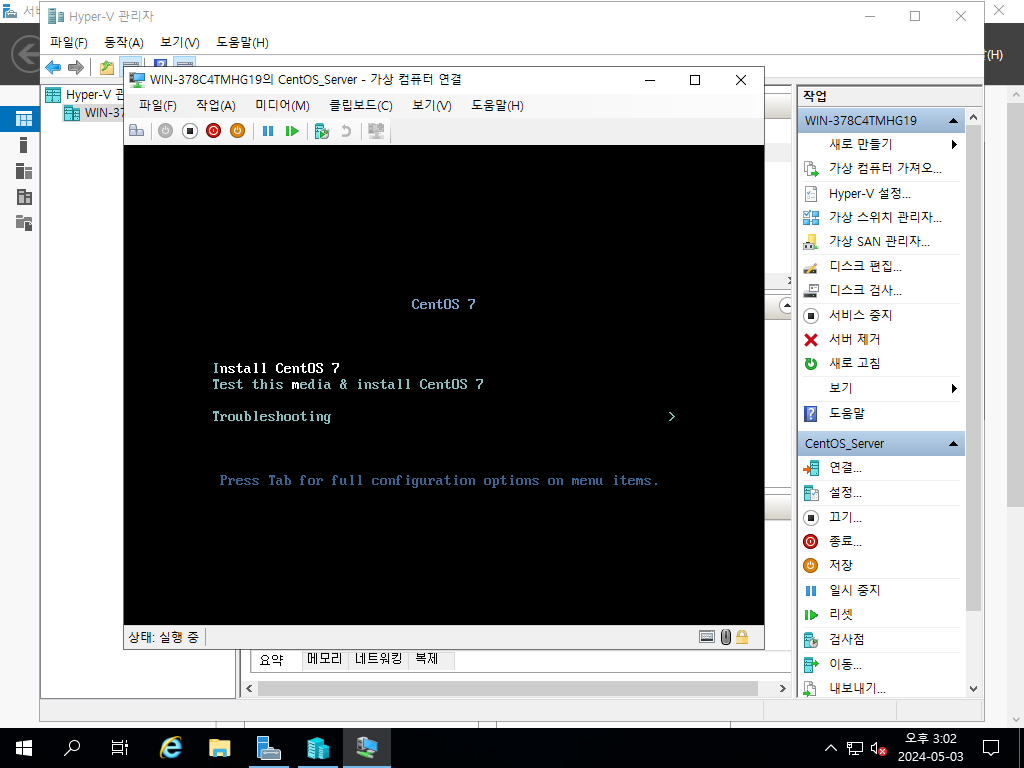Switch to 메모리 tab

[x=325, y=659]
